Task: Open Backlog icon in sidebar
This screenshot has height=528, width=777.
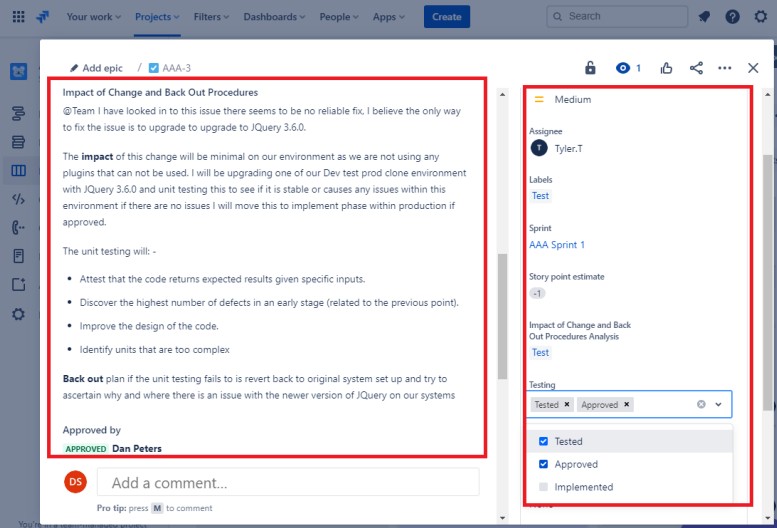Action: pyautogui.click(x=18, y=142)
